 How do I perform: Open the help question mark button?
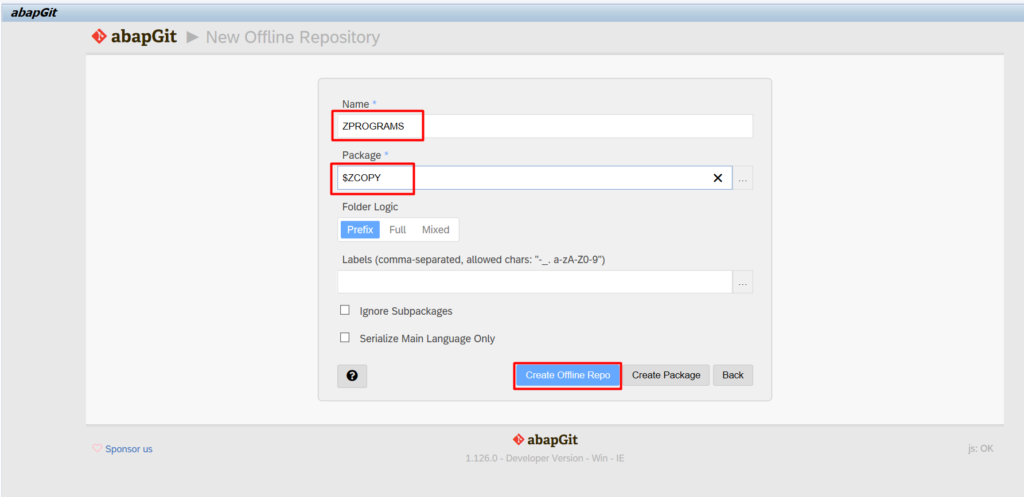[352, 376]
